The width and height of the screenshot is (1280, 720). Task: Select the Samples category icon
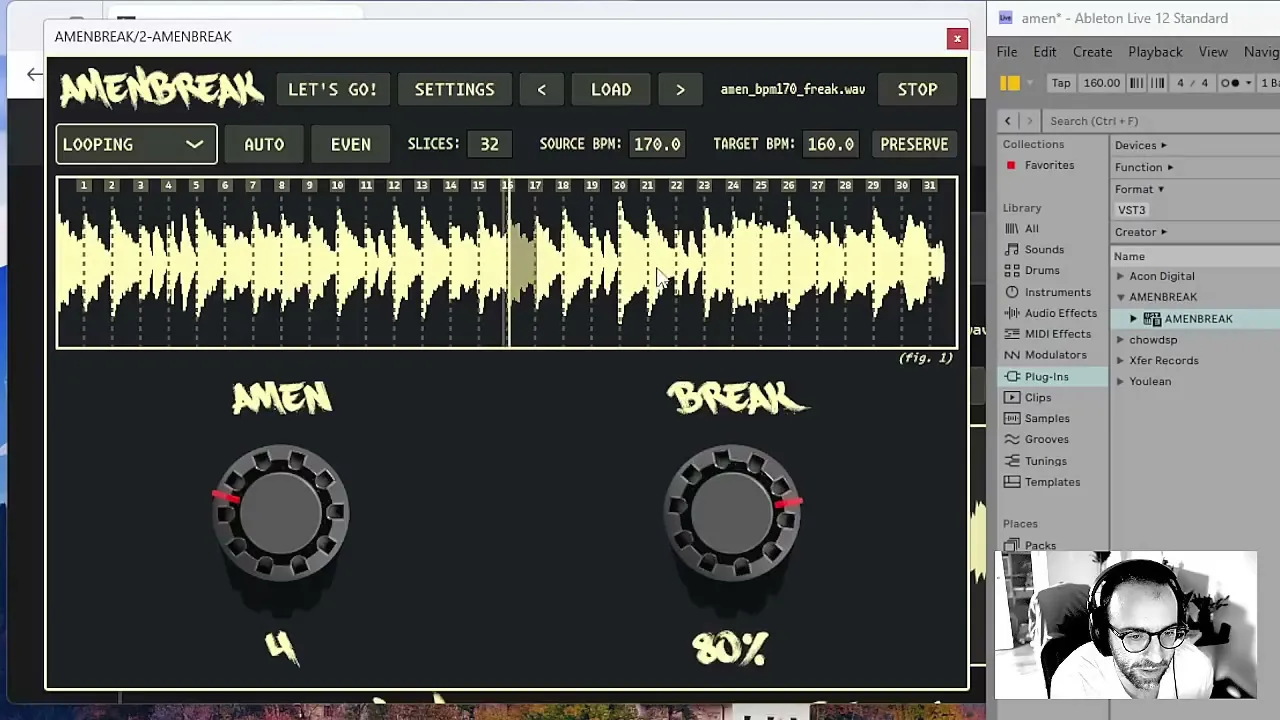(x=1012, y=419)
